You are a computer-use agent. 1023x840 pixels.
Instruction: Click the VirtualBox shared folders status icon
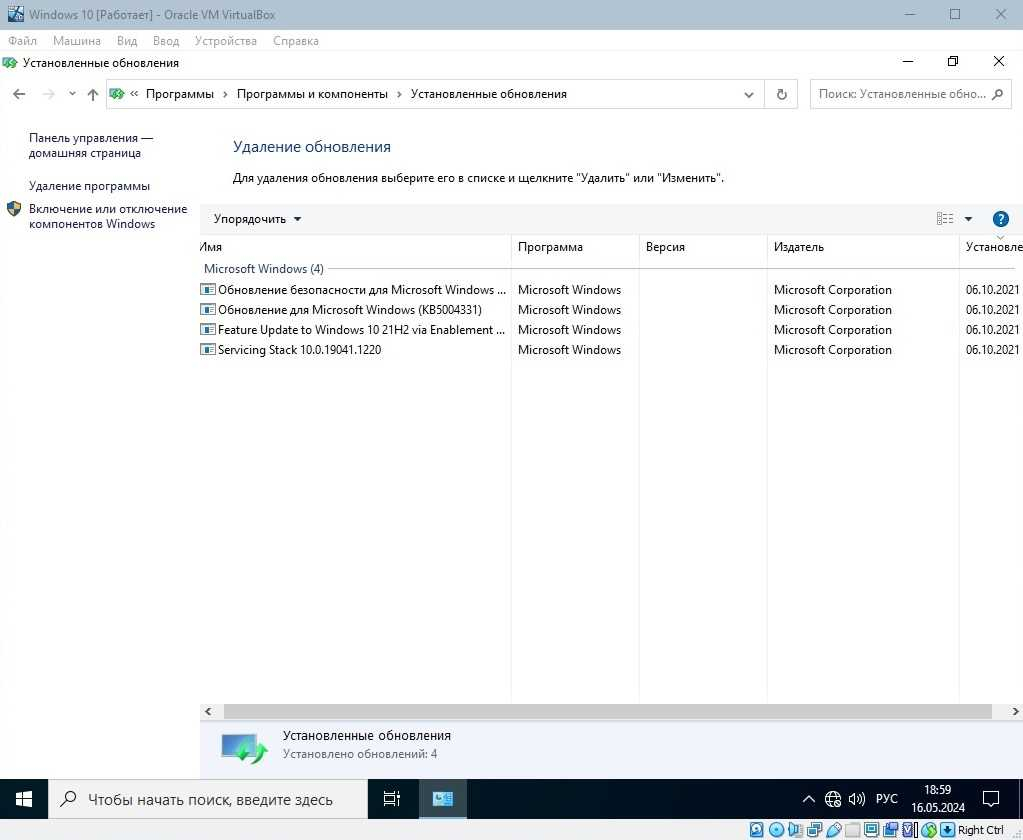point(852,830)
